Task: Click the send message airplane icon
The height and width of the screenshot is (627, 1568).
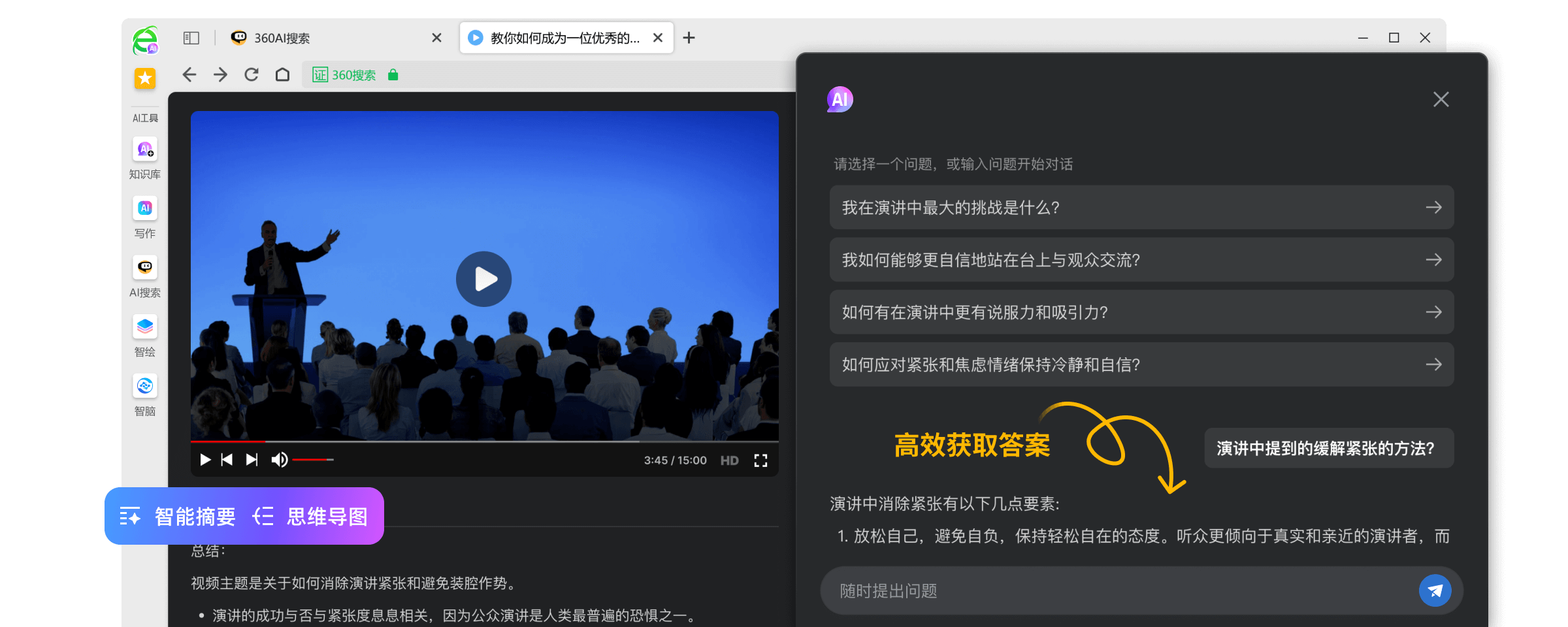Action: pos(1435,590)
